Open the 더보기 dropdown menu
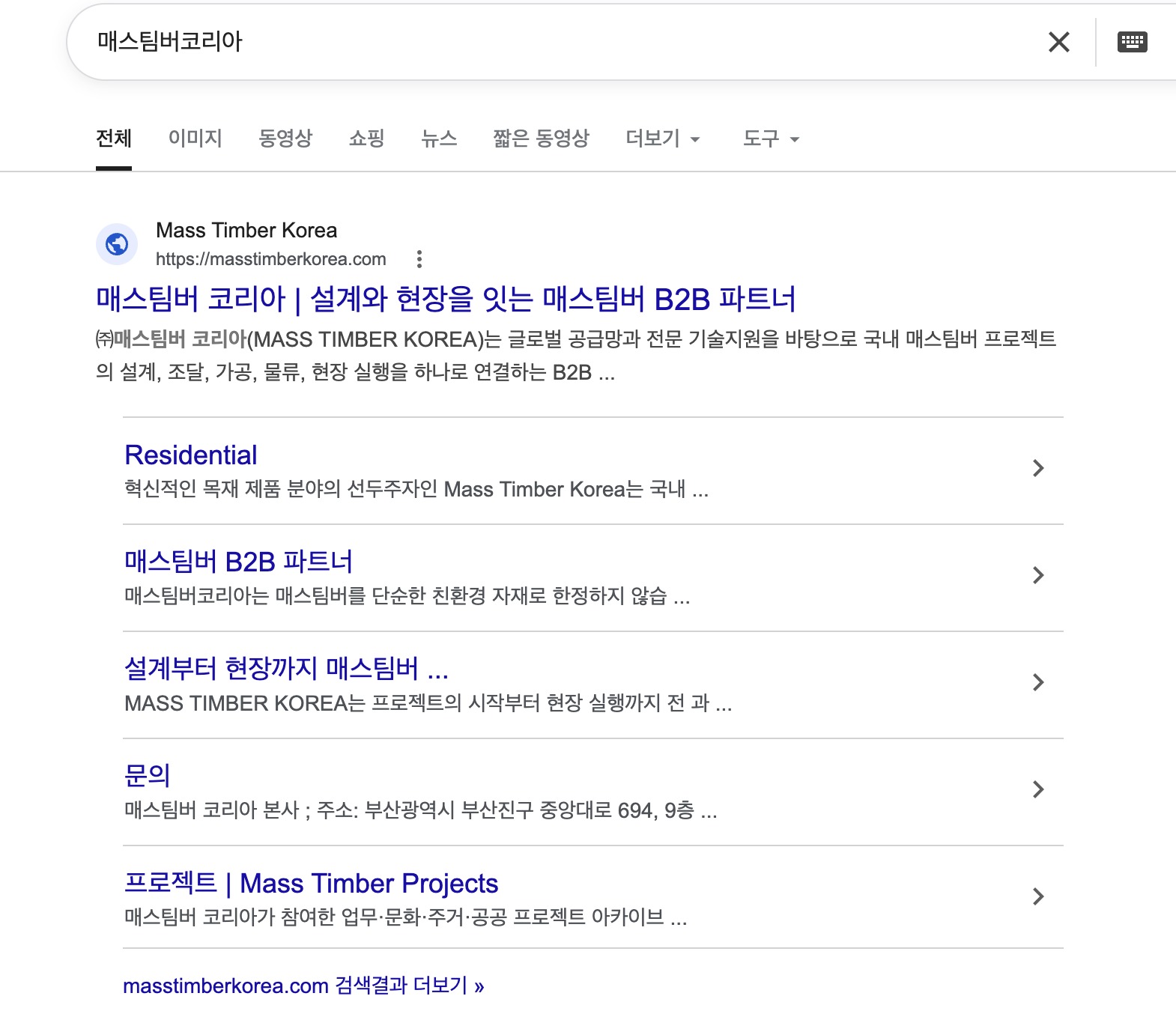The image size is (1176, 1011). (663, 139)
